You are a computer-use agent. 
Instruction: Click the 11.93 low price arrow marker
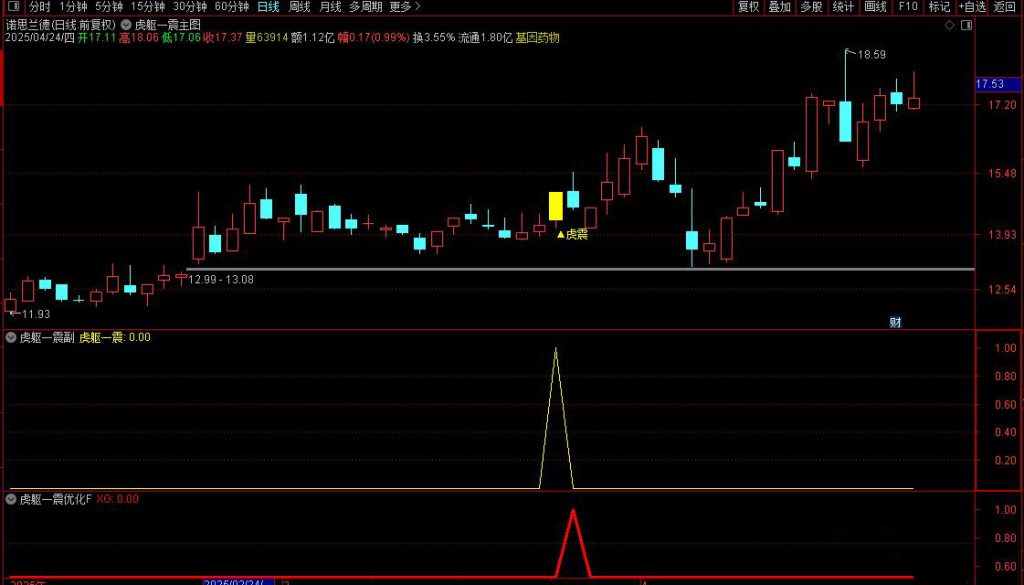coord(12,313)
